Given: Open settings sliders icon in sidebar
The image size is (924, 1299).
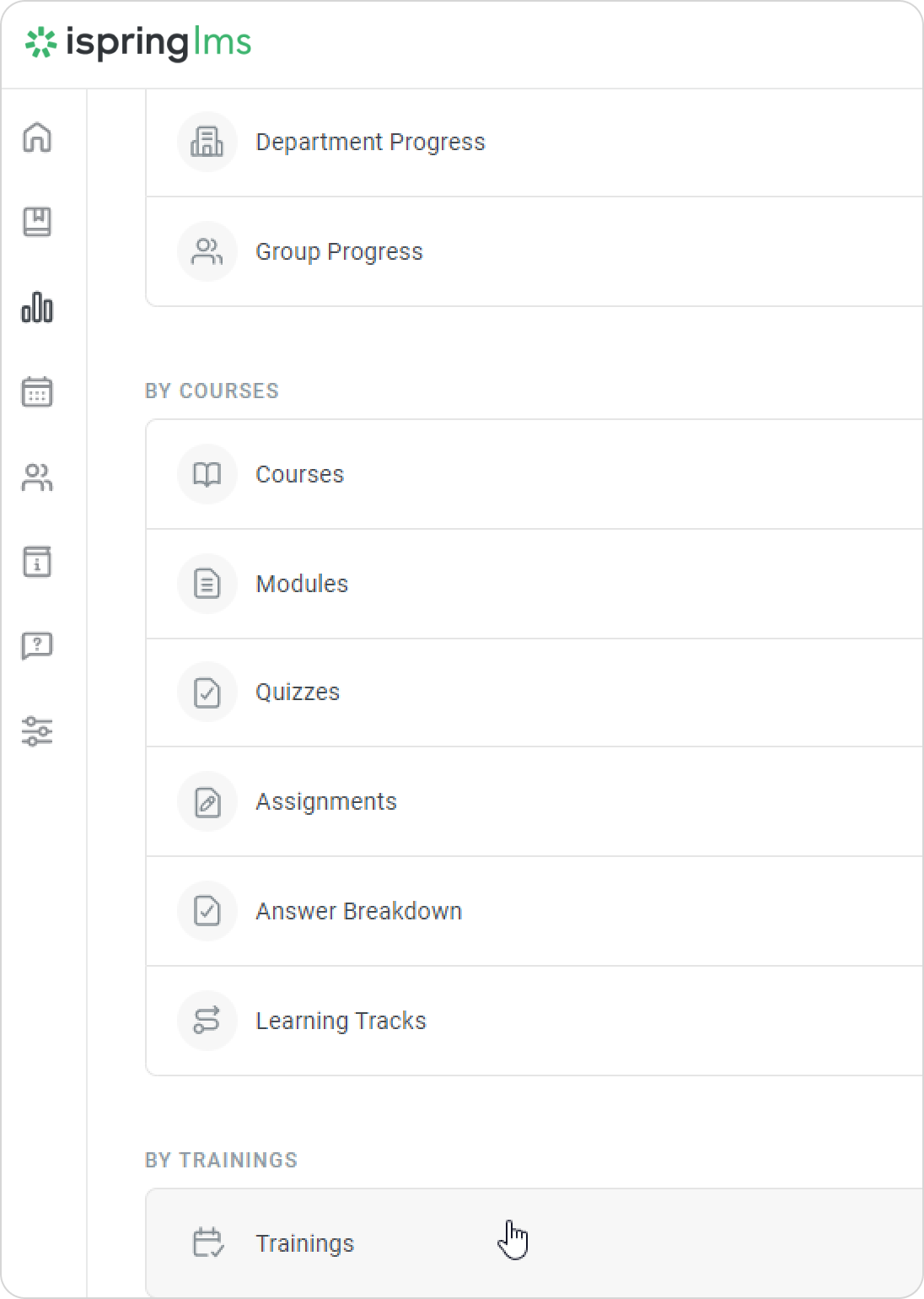Looking at the screenshot, I should [x=37, y=730].
